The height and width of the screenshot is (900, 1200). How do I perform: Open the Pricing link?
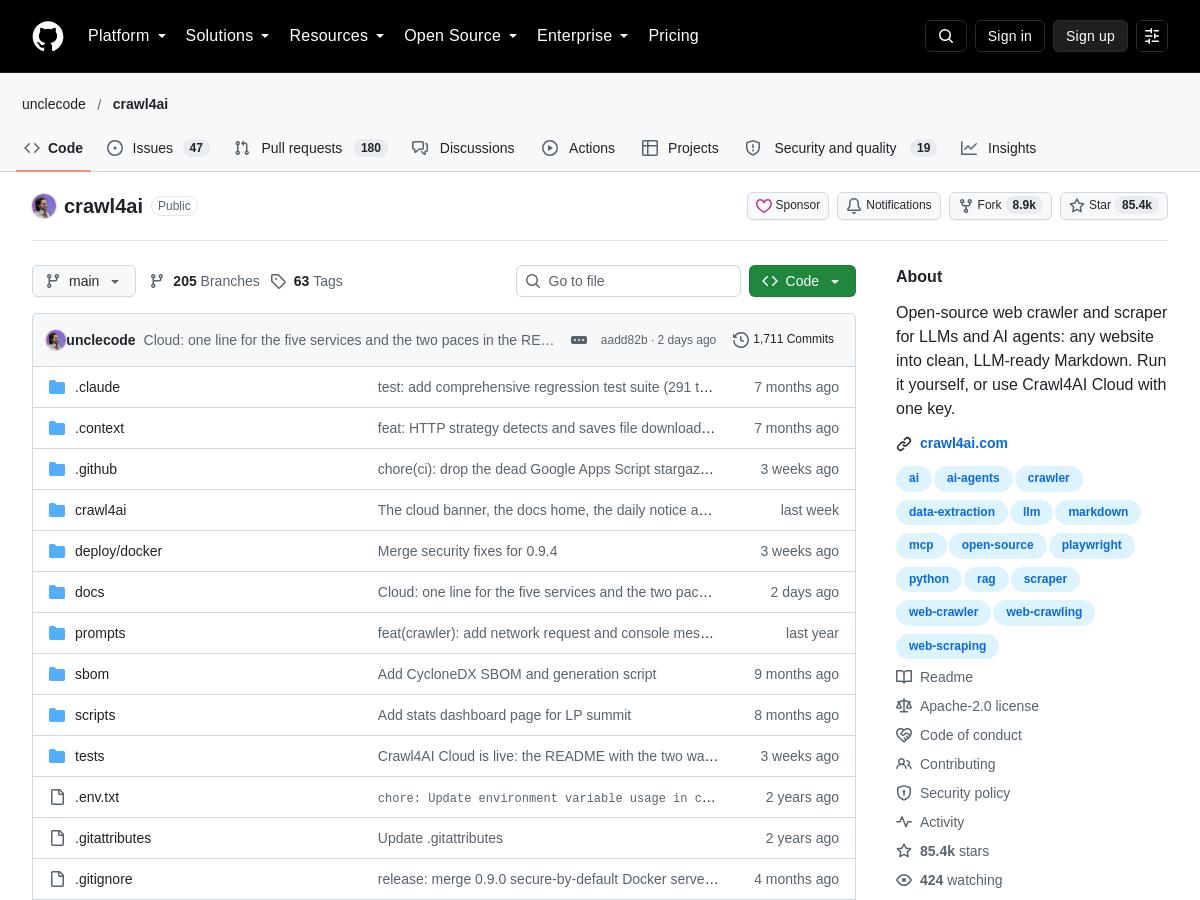coord(673,36)
